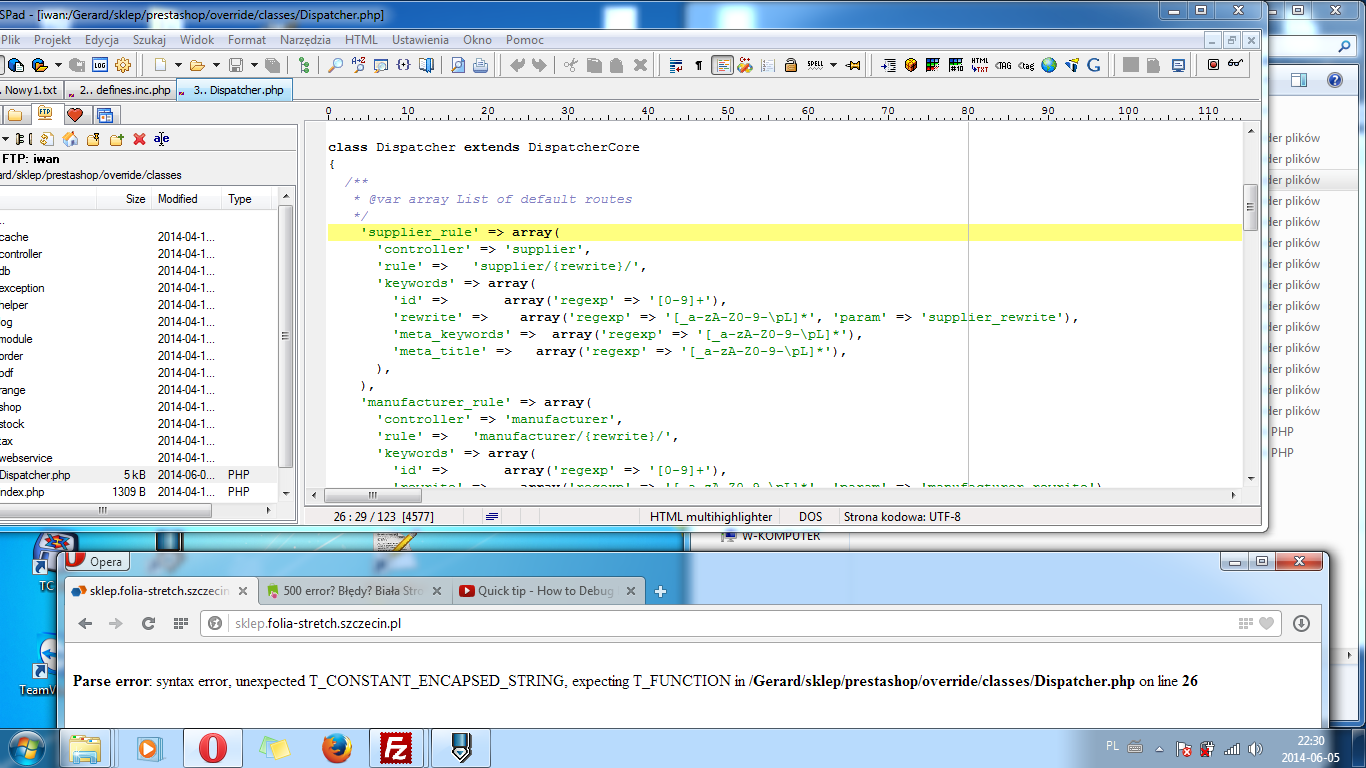
Task: Expand the spell check dropdown arrow
Action: coord(833,65)
